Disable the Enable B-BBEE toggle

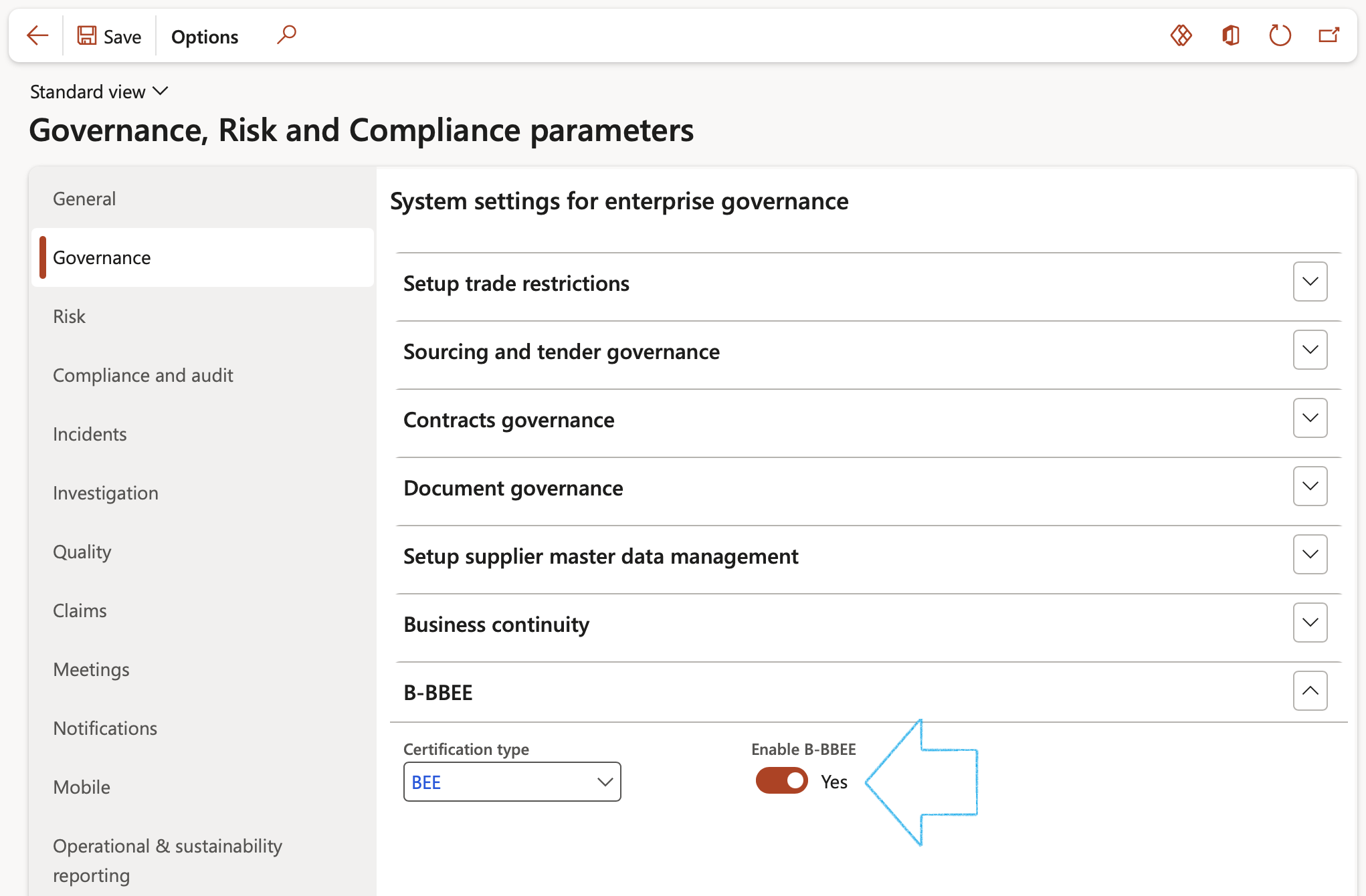pos(781,781)
